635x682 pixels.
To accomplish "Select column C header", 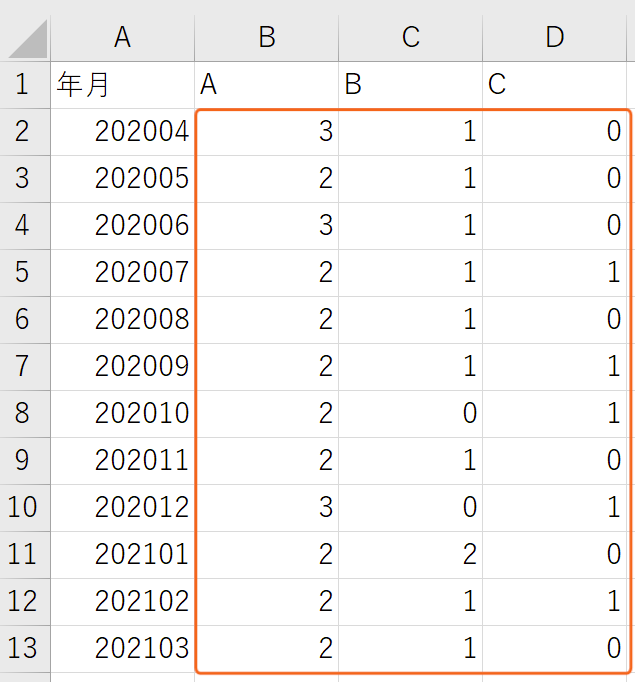I will [x=411, y=38].
